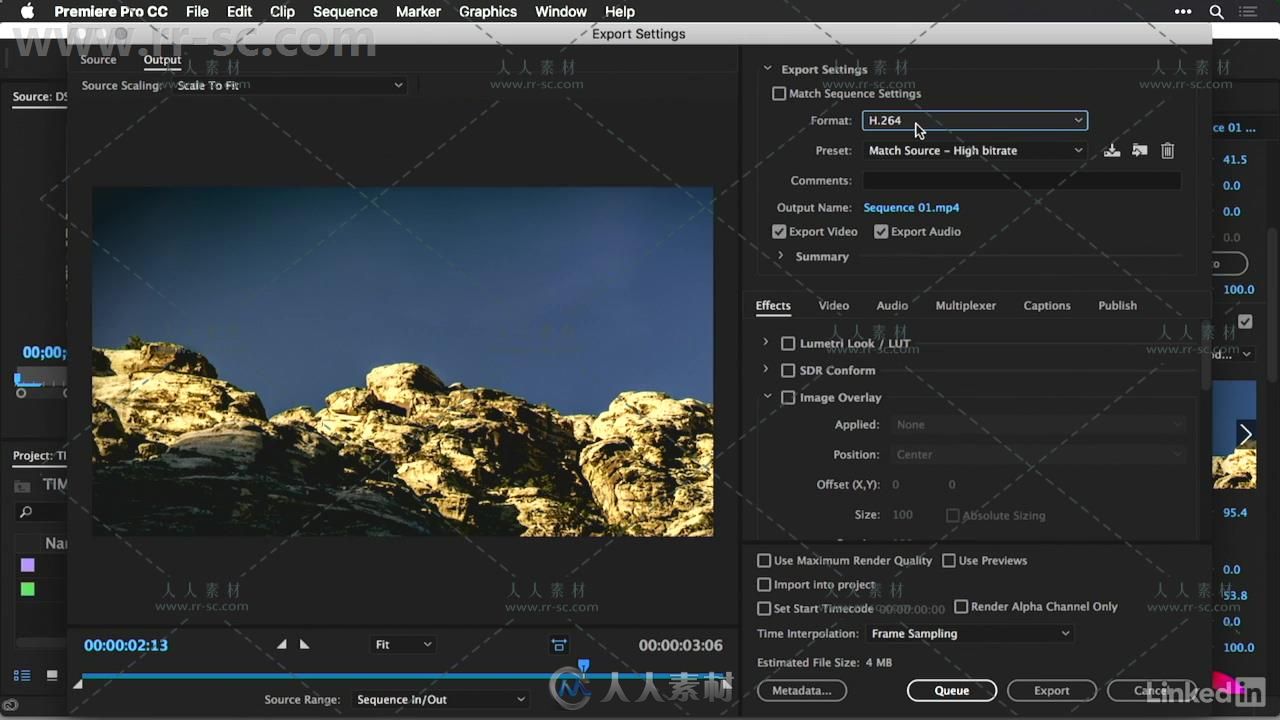Collapse the Image Overlay options

(768, 396)
